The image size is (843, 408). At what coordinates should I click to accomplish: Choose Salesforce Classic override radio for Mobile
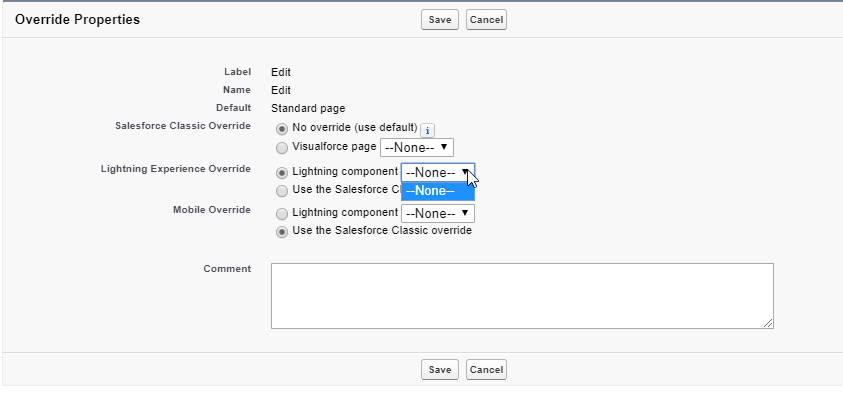[x=281, y=231]
